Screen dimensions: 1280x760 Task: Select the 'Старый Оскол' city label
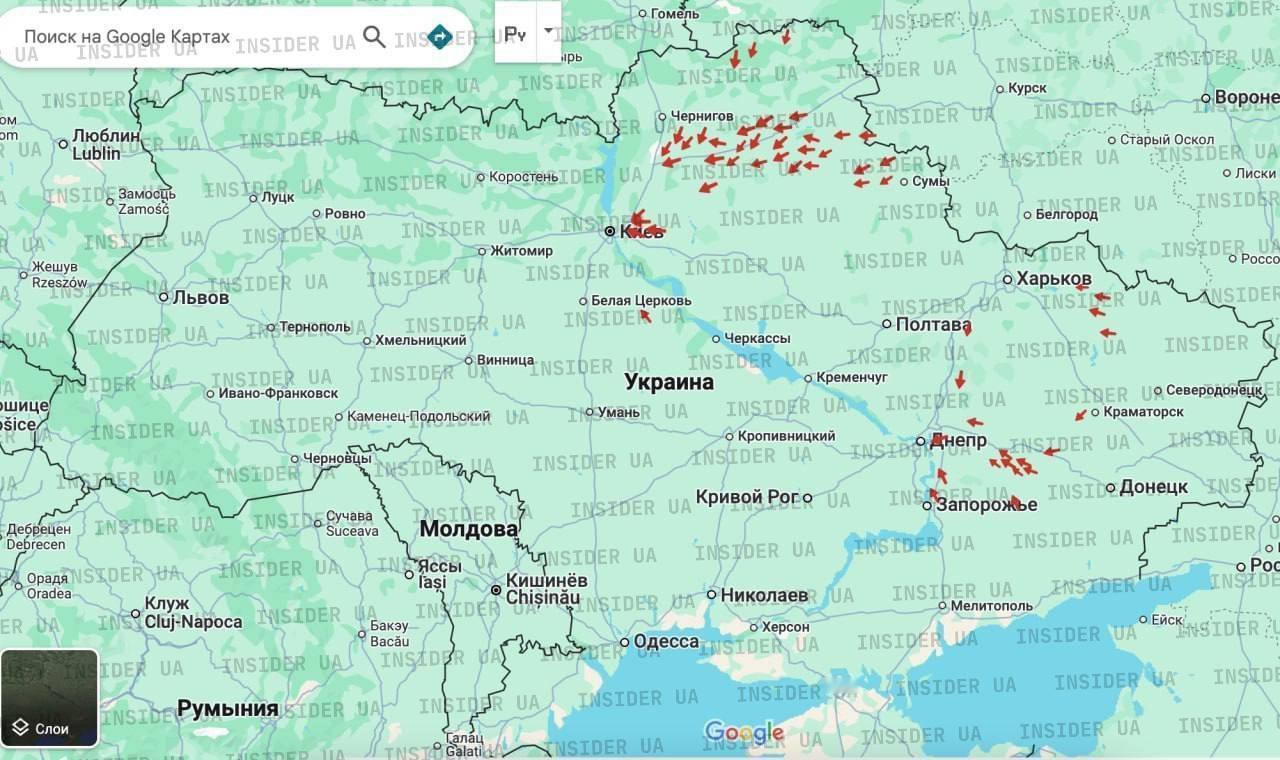pyautogui.click(x=1167, y=139)
